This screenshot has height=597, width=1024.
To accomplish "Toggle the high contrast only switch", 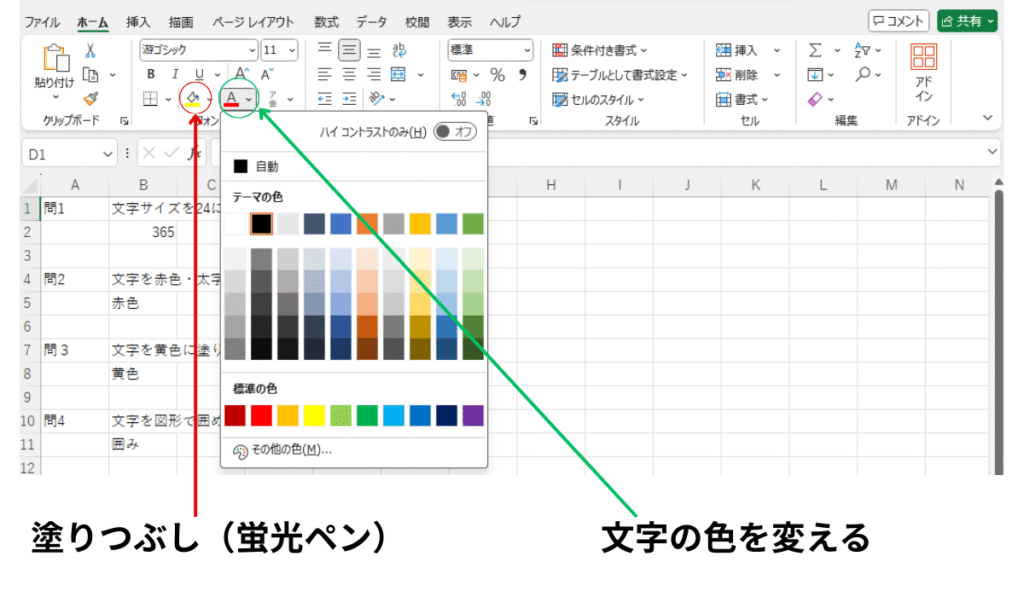I will (x=455, y=132).
